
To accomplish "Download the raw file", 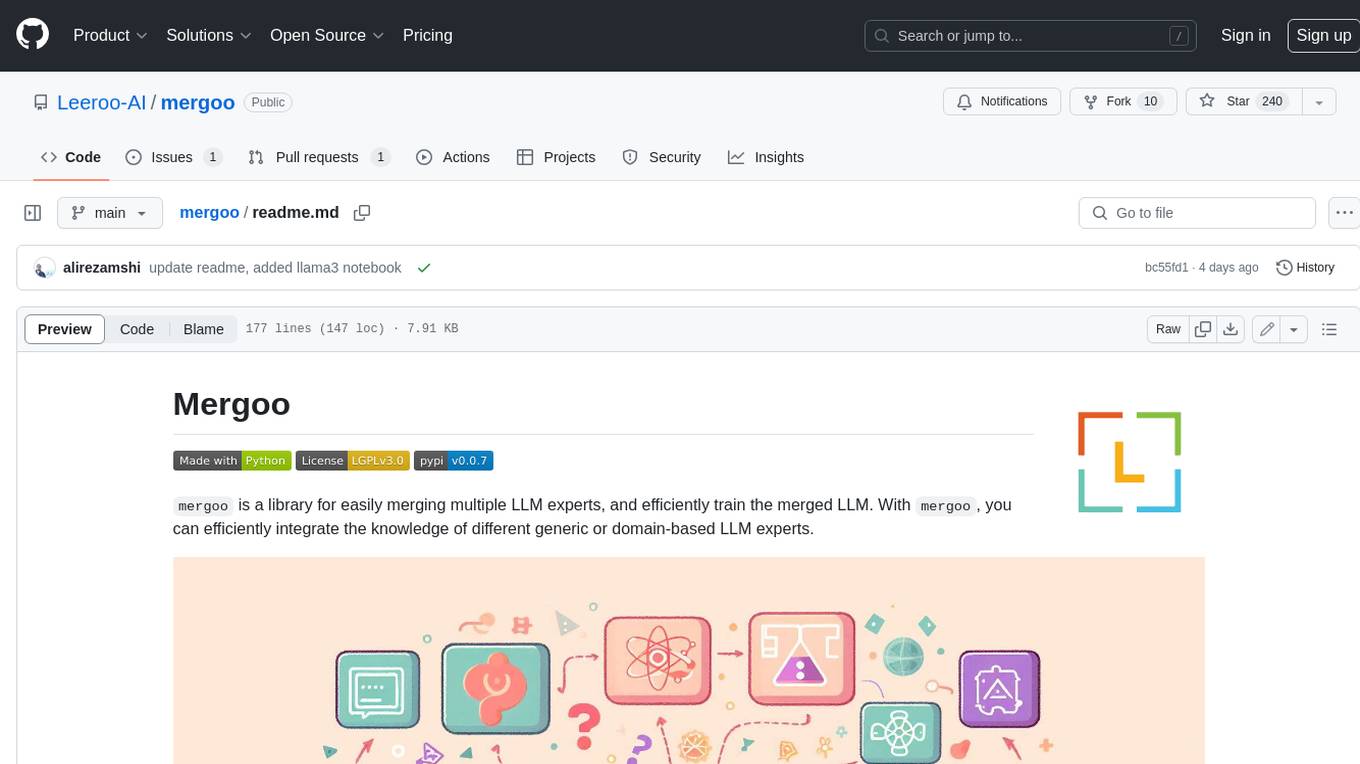I will point(1232,329).
